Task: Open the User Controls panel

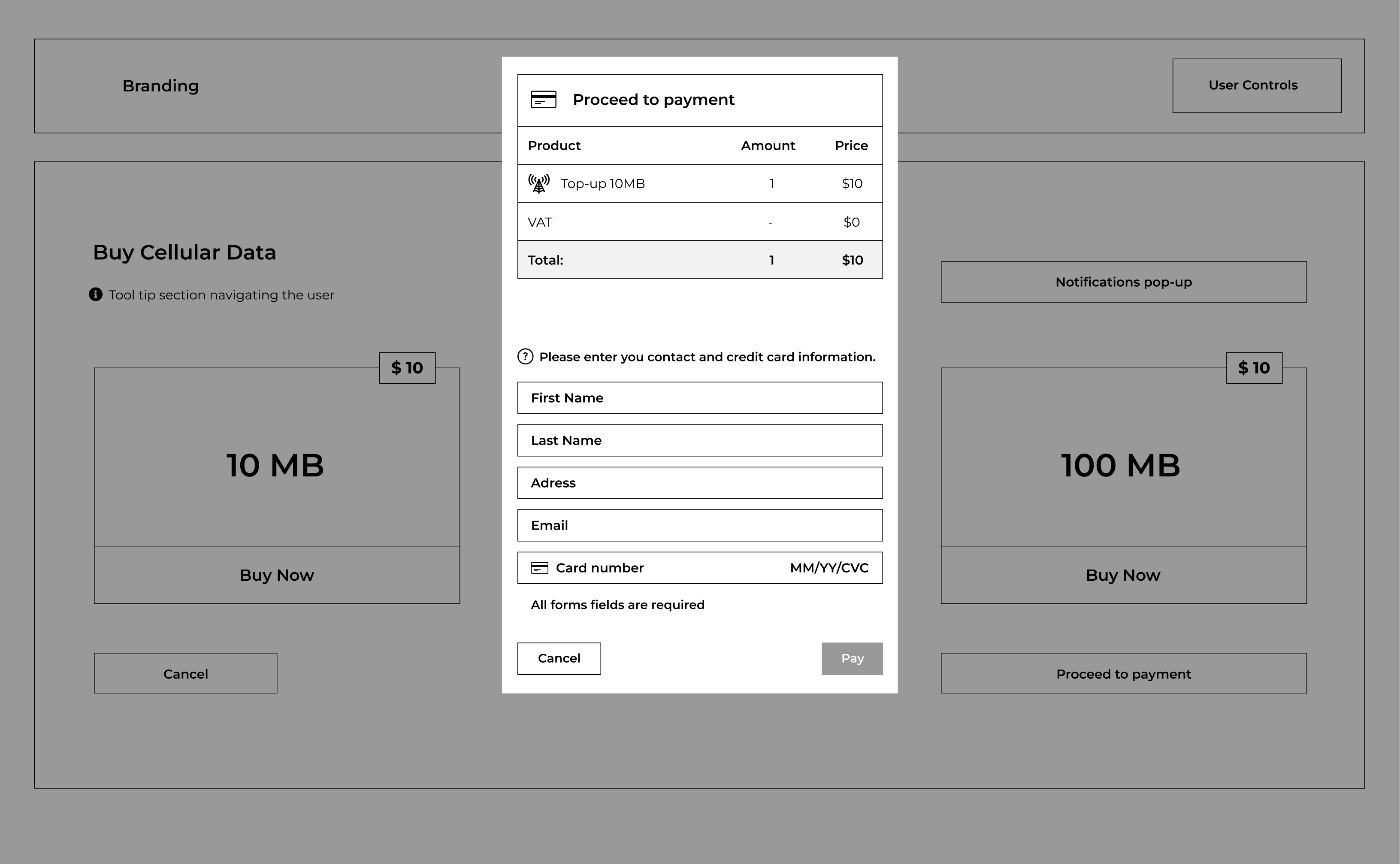Action: coord(1256,85)
